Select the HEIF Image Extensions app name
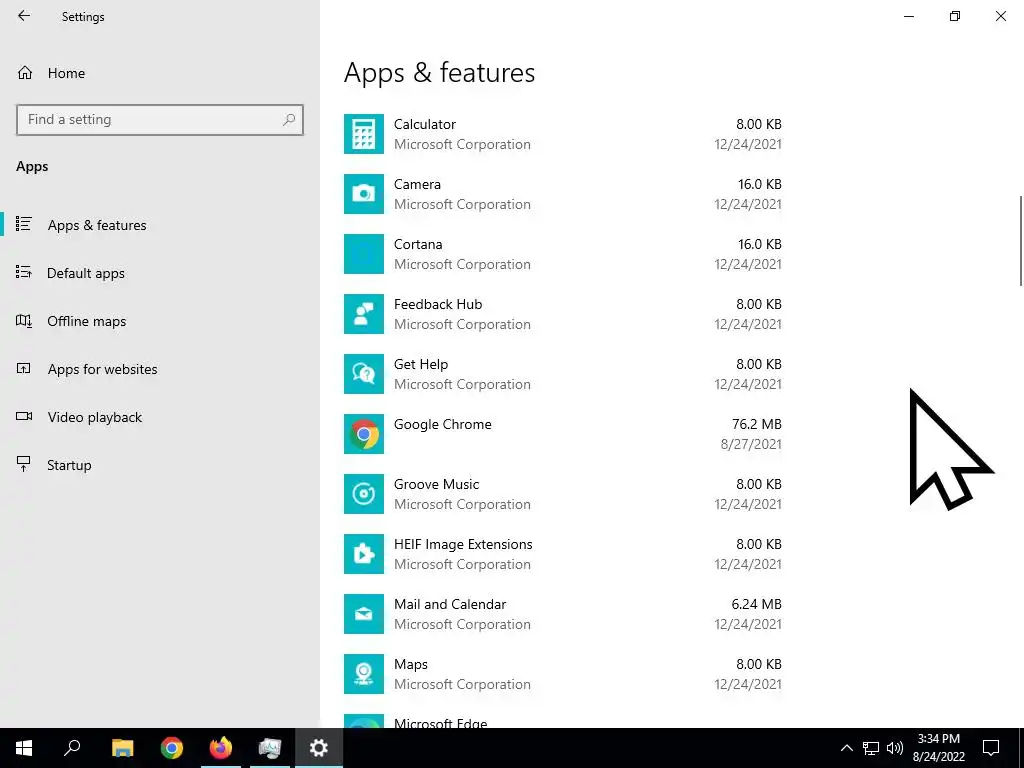 [463, 545]
